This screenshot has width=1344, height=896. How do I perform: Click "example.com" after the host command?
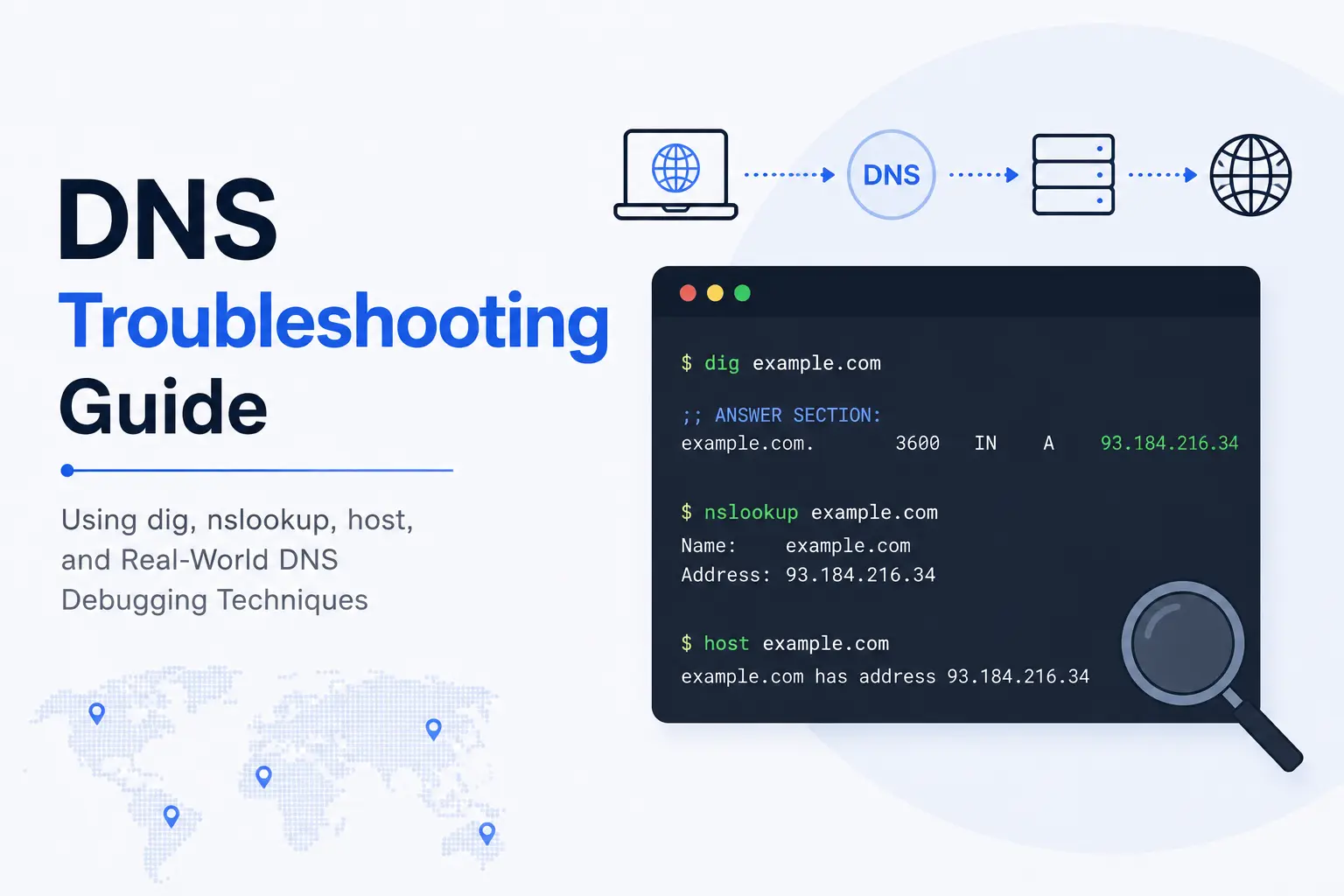(x=825, y=644)
